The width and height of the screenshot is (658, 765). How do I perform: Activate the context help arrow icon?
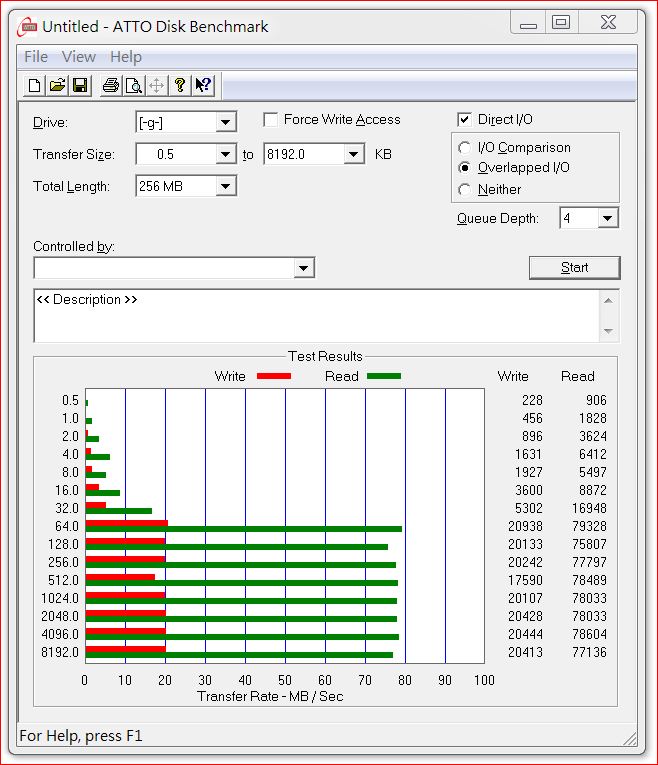point(203,86)
